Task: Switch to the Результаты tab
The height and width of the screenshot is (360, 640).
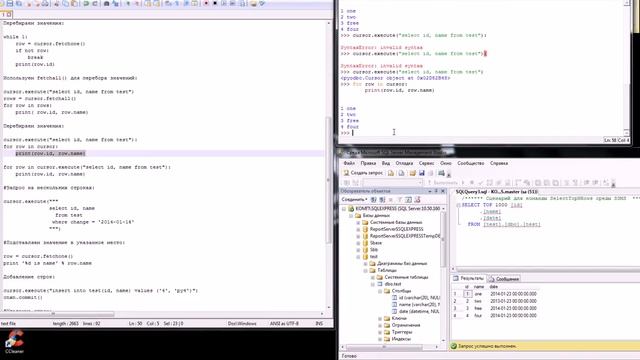Action: click(469, 278)
